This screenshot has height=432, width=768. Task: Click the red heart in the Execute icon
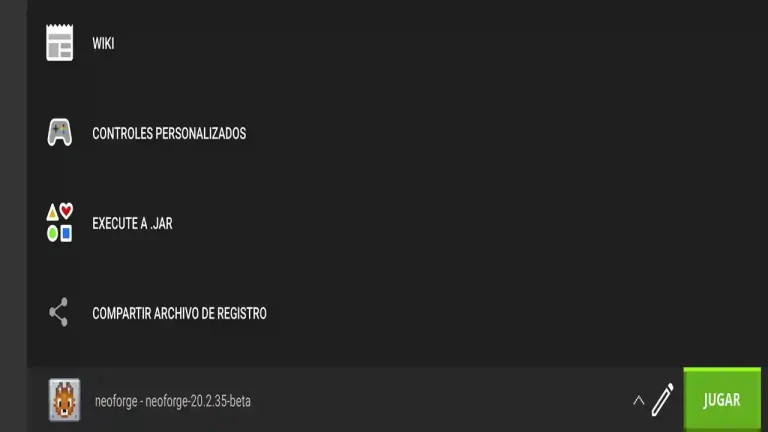67,211
